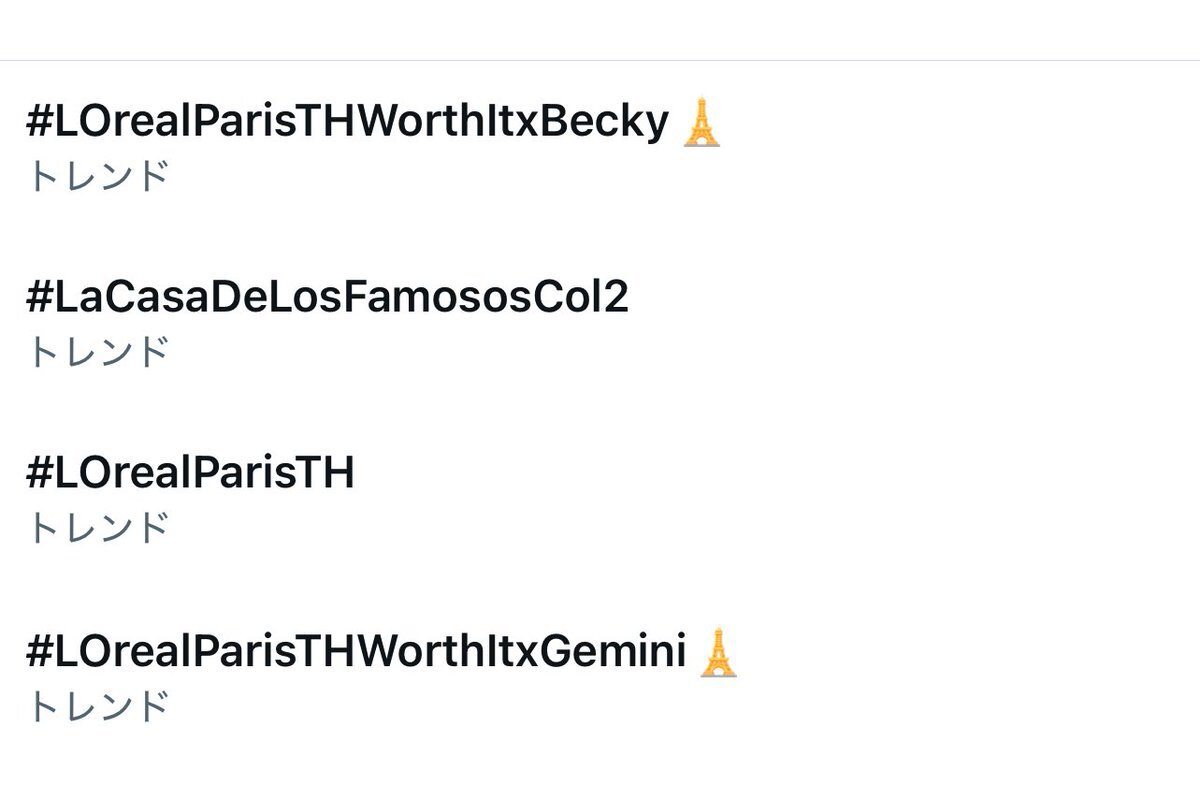The height and width of the screenshot is (785, 1200).
Task: Tap the トレンド label under #LaCasaDeLosFamososCol2
Action: pos(98,352)
